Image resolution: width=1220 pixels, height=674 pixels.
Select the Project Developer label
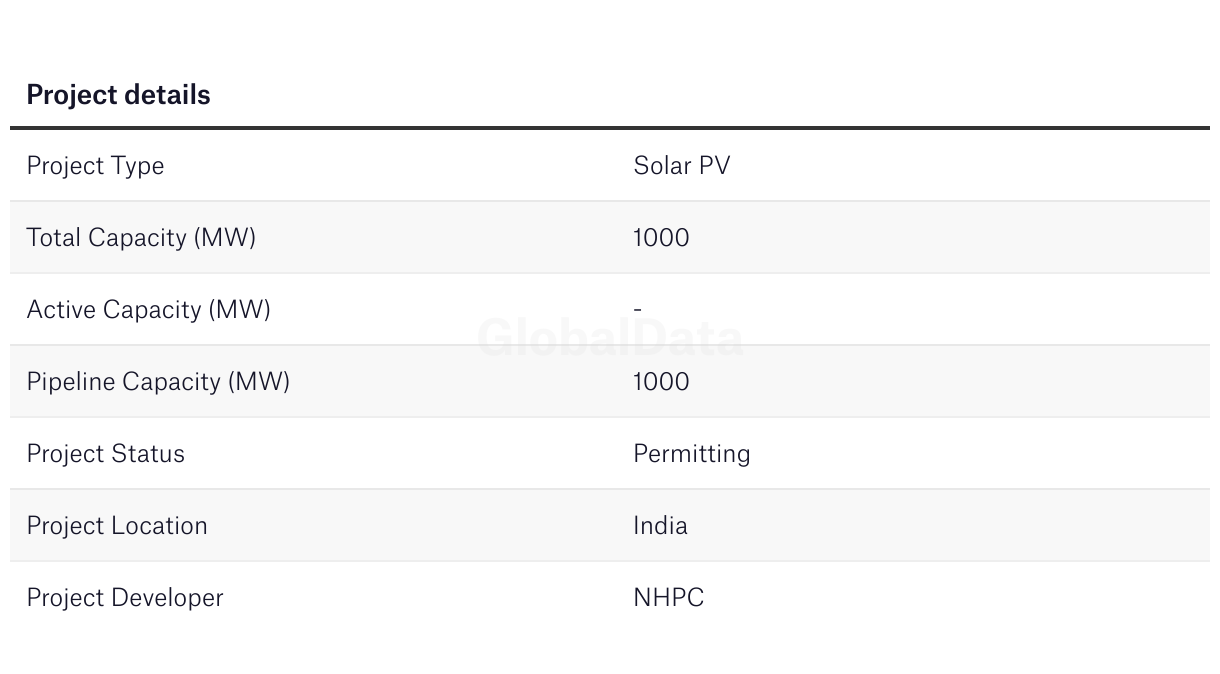[125, 597]
